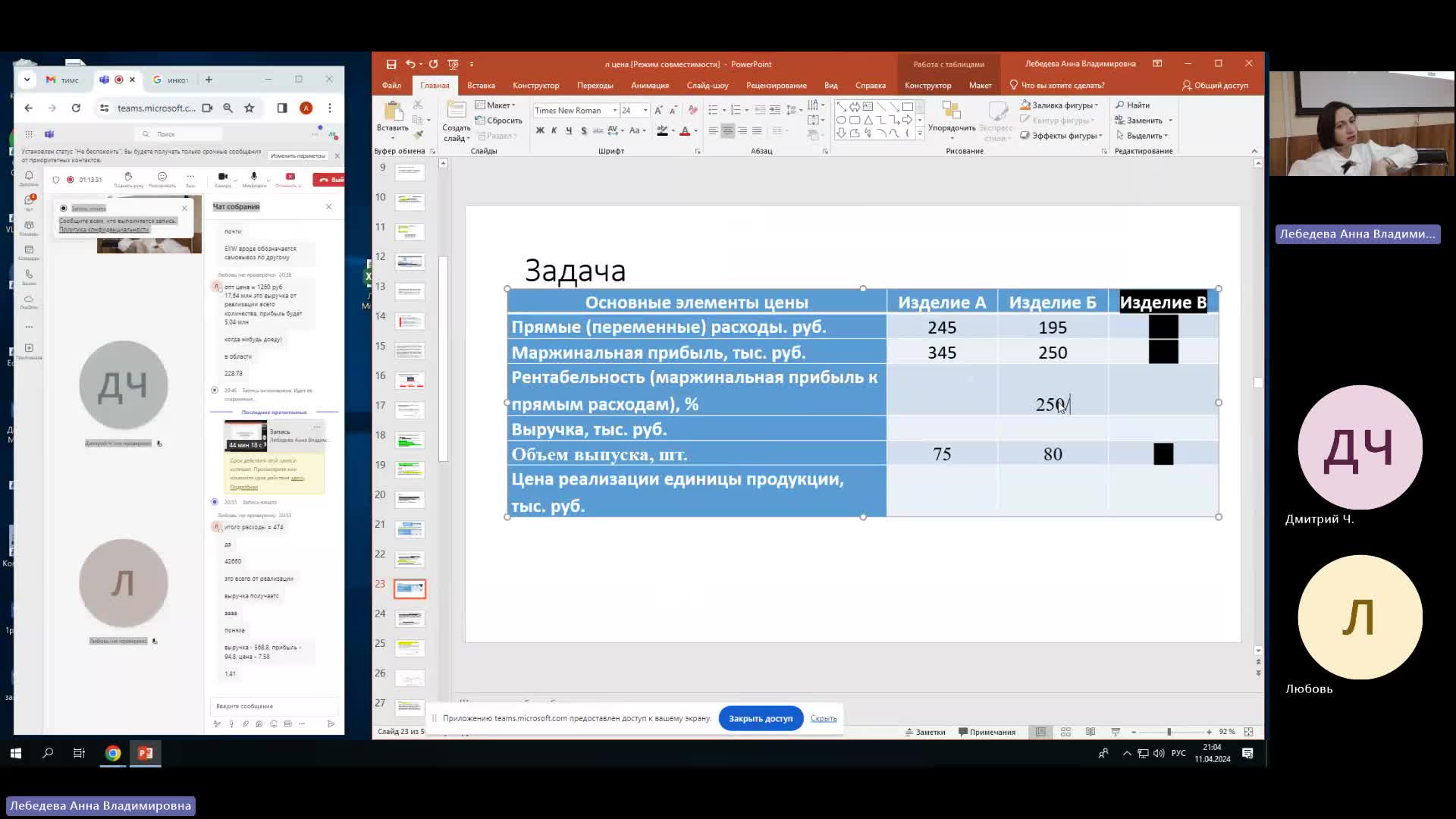Toggle Bold (Ж) formatting

540,131
